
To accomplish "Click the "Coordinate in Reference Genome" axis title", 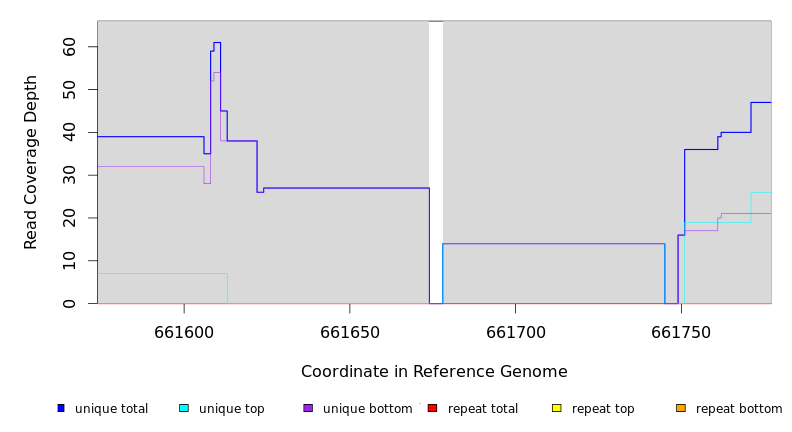I will tap(434, 372).
